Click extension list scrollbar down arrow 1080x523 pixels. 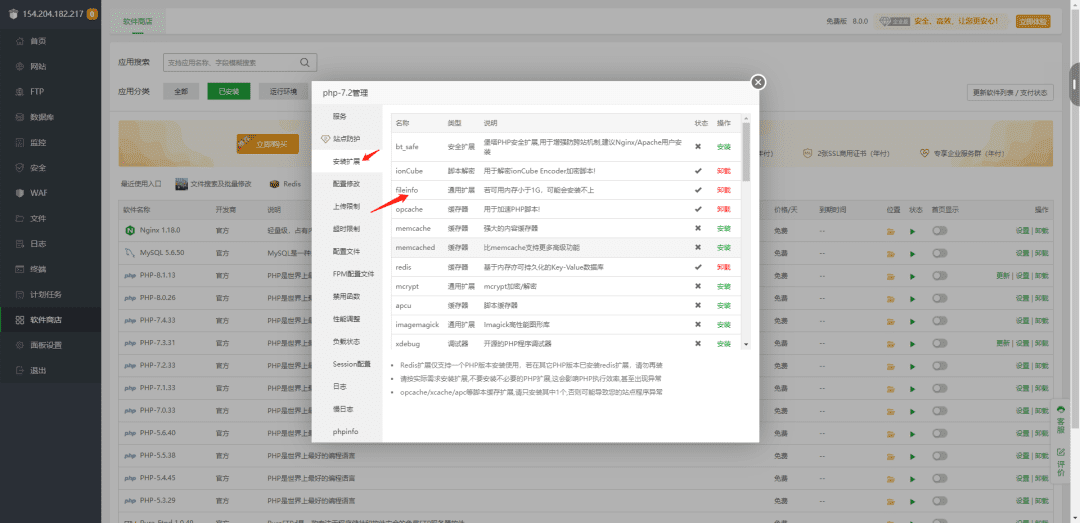[x=745, y=343]
